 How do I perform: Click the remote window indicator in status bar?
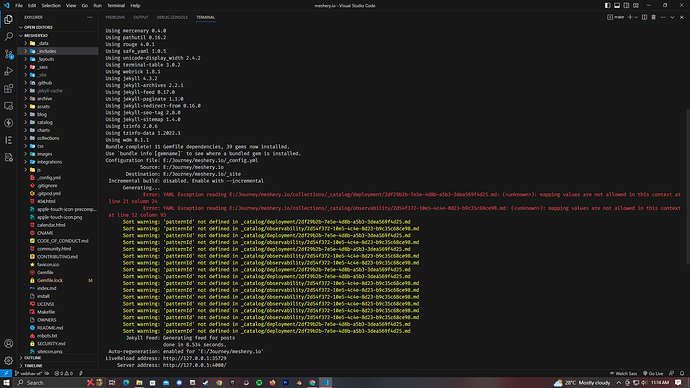(x=6, y=373)
